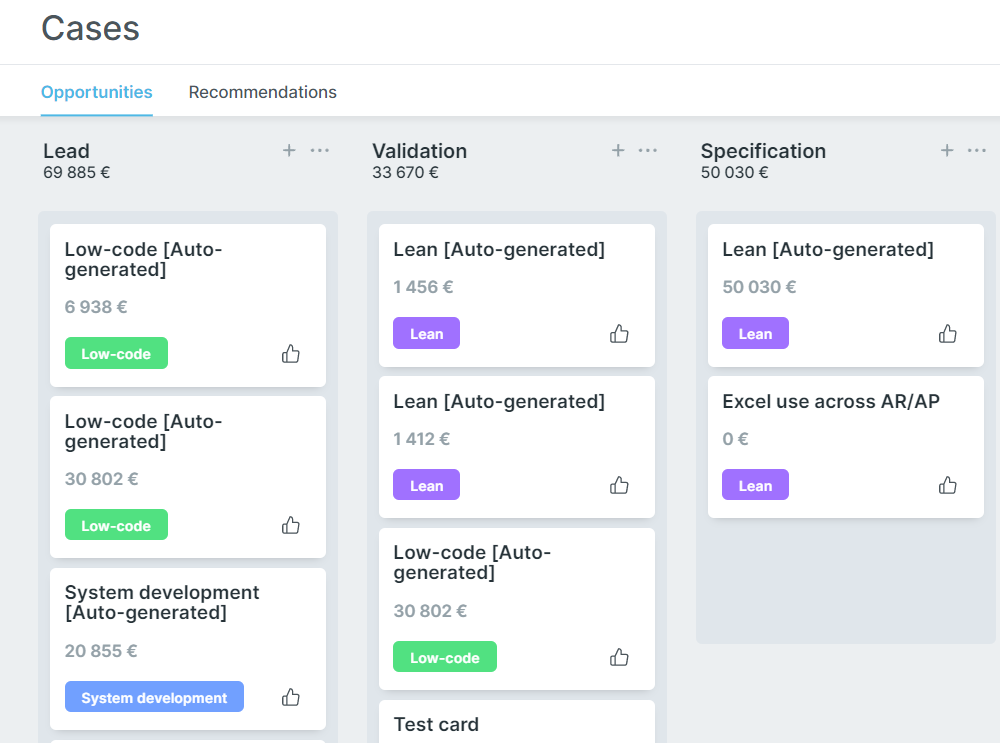Open the ellipsis menu for the Validation column
The width and height of the screenshot is (1000, 743).
tap(648, 150)
